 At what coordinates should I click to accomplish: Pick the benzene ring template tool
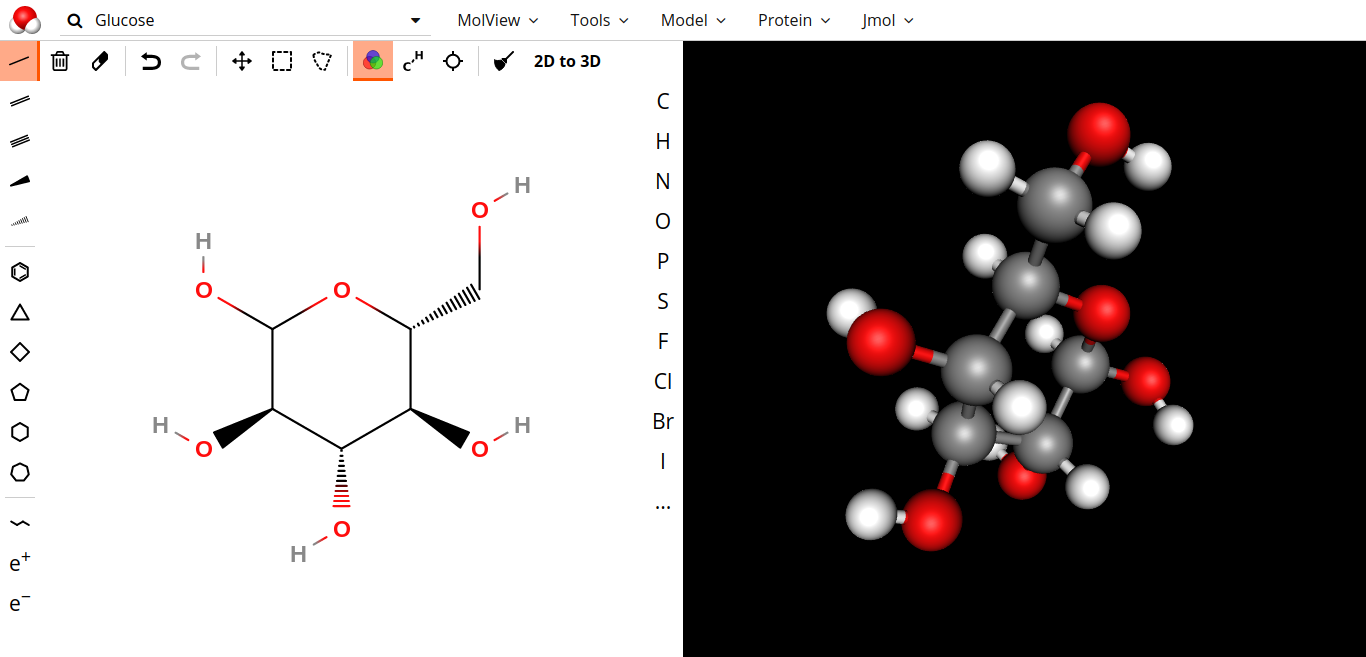[x=19, y=271]
